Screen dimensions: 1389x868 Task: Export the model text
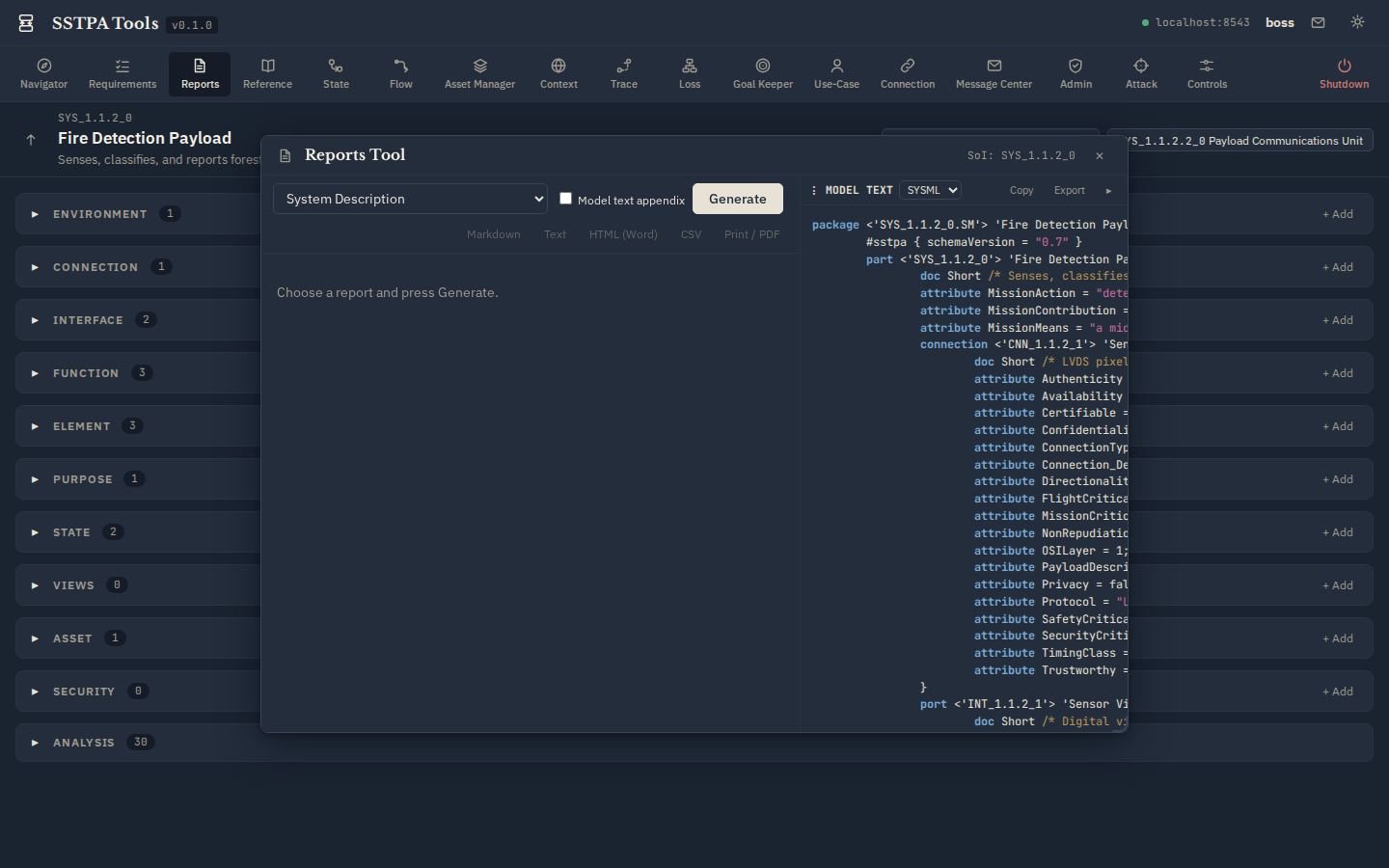click(x=1069, y=190)
